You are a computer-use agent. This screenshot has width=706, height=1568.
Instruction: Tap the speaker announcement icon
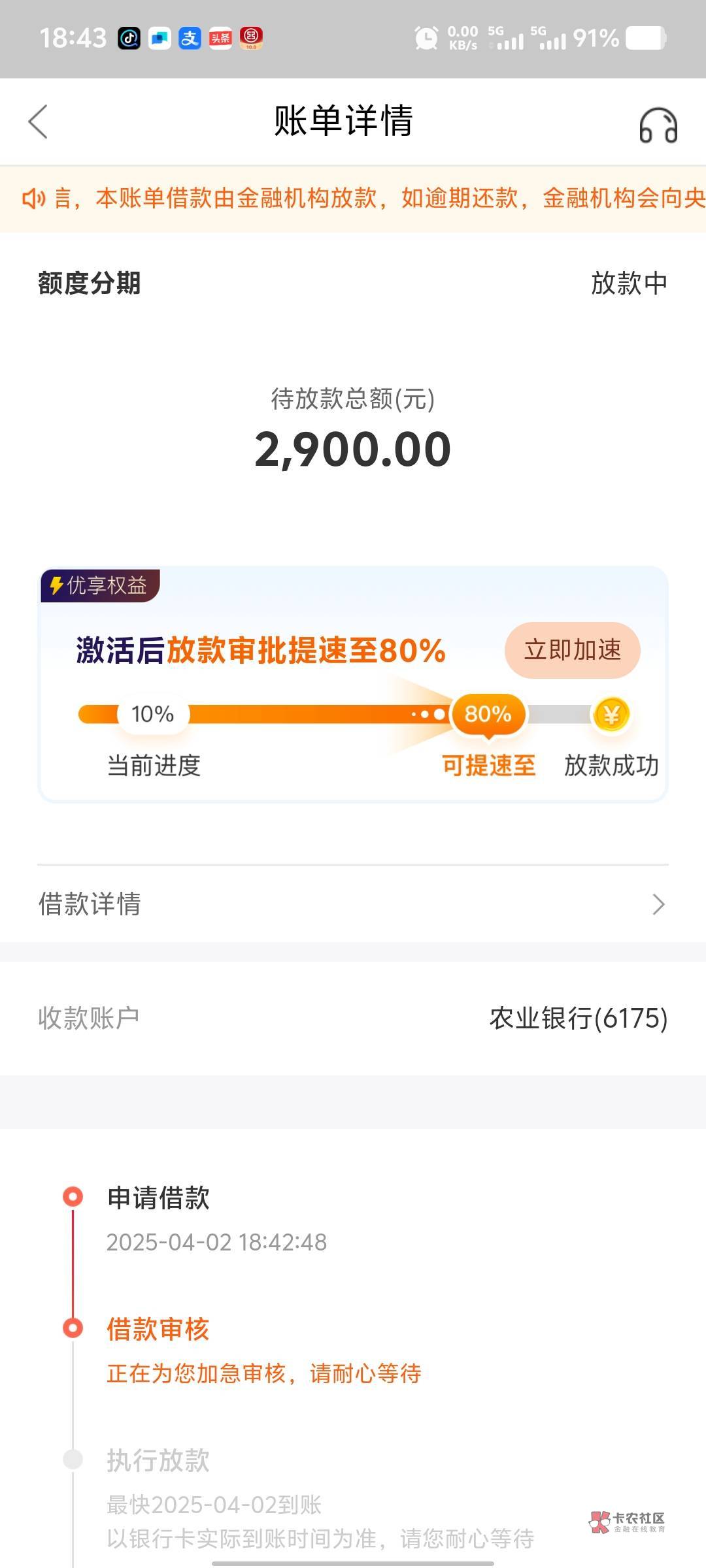tap(33, 199)
